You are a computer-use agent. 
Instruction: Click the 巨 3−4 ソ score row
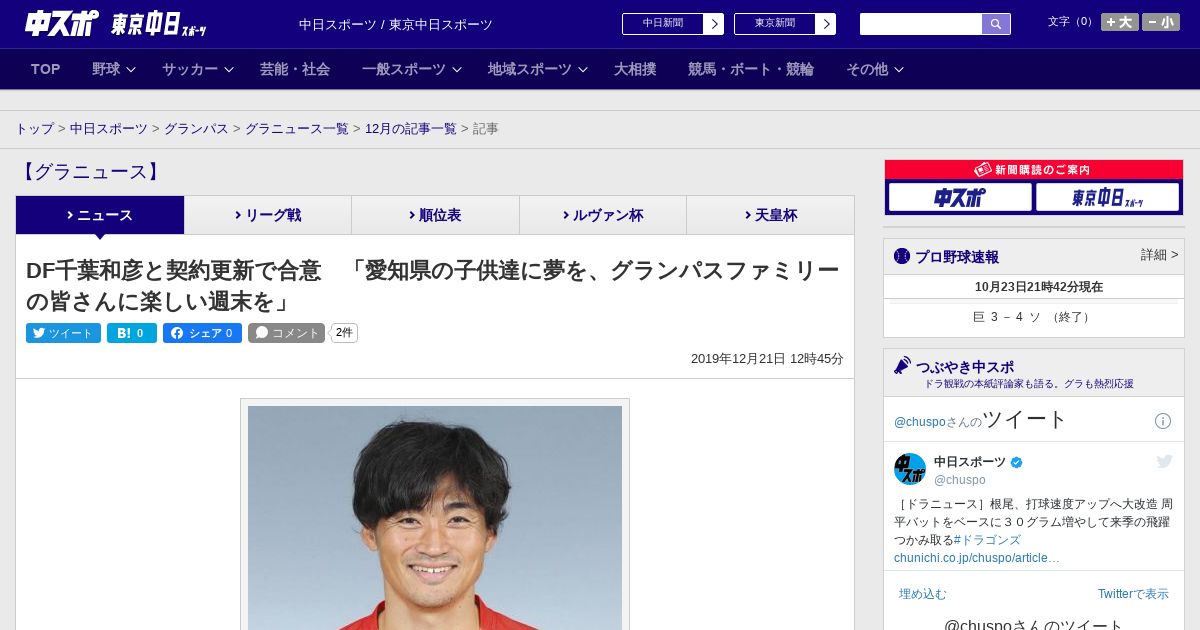[x=1034, y=317]
